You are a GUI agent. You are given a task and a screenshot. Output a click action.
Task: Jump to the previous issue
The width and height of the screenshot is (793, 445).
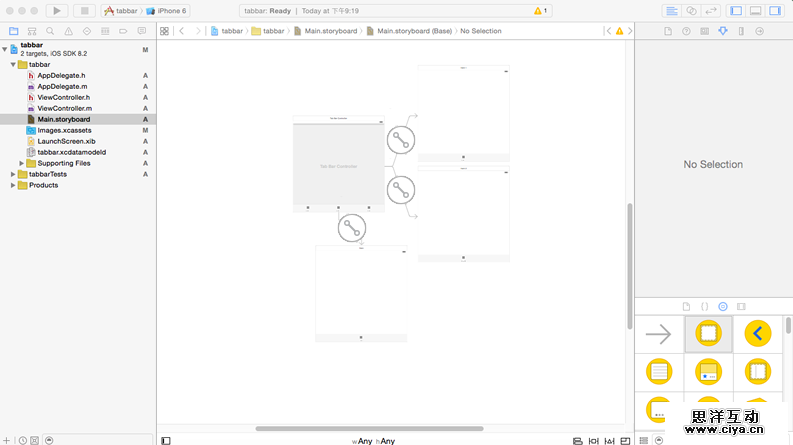point(608,31)
